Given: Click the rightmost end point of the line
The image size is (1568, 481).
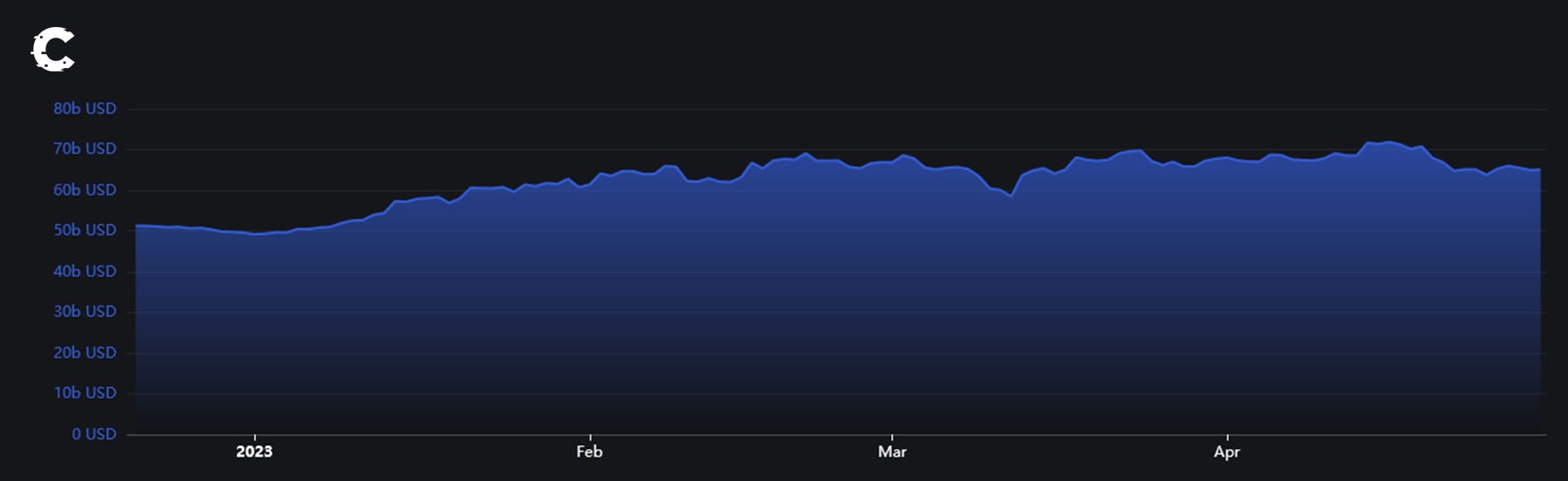Looking at the screenshot, I should 1539,170.
